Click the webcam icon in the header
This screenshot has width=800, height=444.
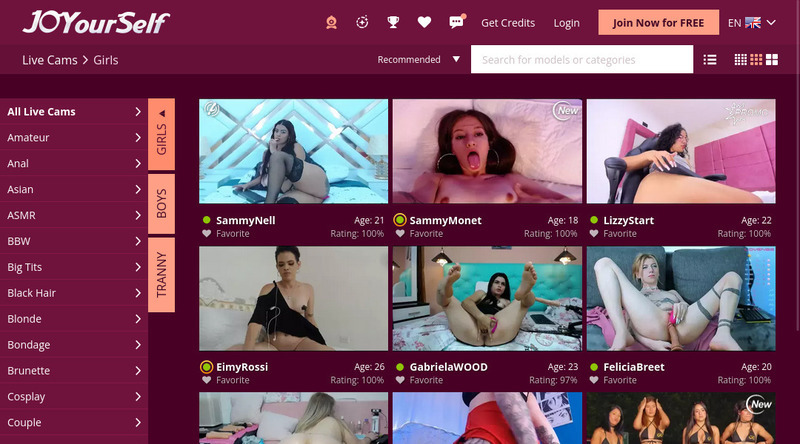tap(332, 22)
